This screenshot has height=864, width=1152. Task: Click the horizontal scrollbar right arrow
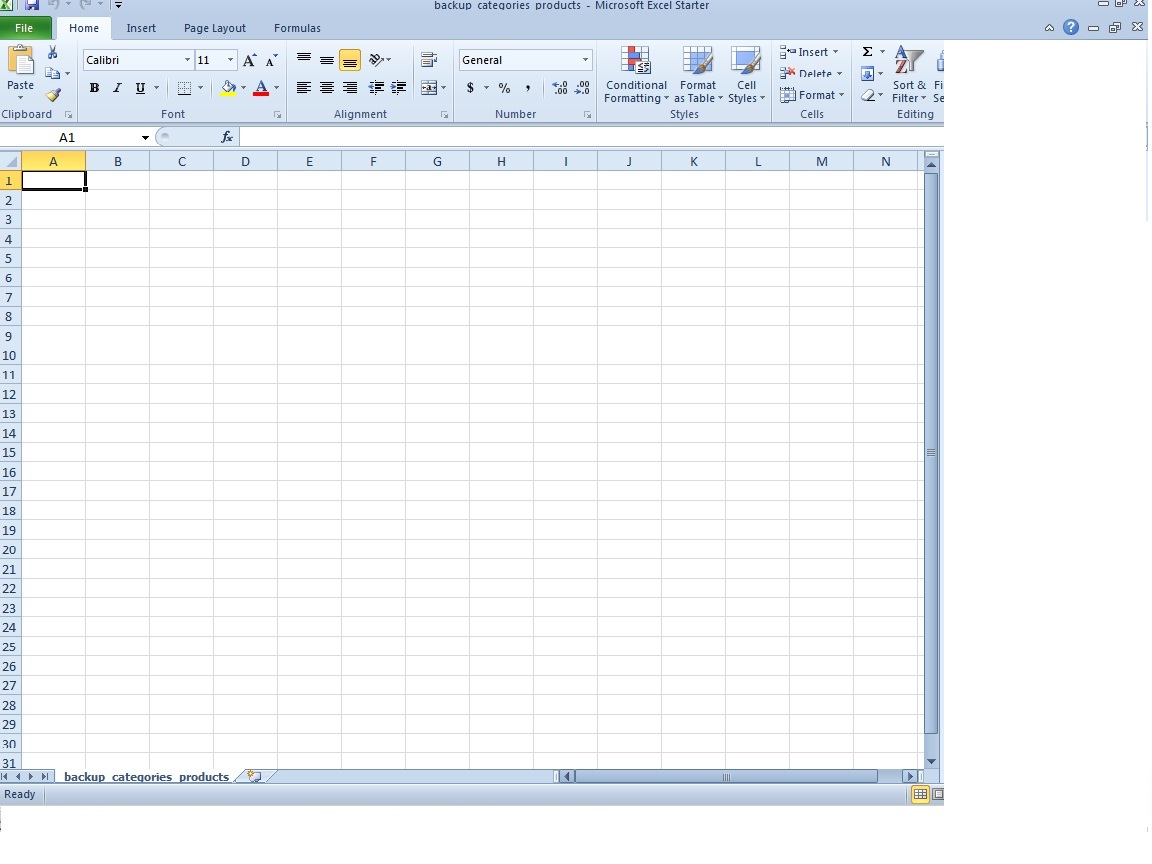(910, 776)
